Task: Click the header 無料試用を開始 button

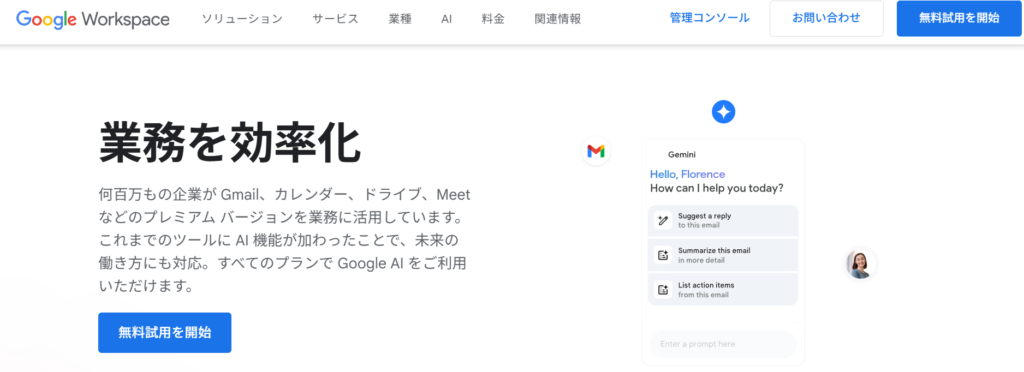Action: pyautogui.click(x=959, y=18)
